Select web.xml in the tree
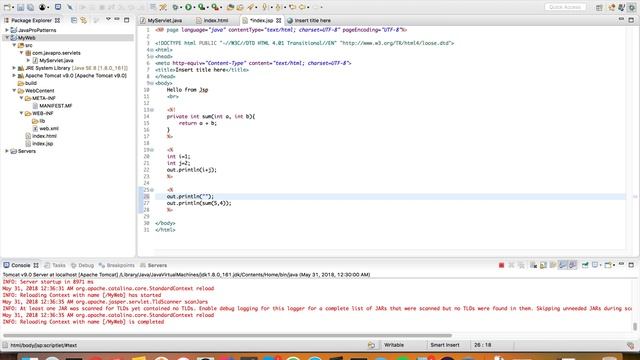This screenshot has width=640, height=360. pyautogui.click(x=49, y=128)
